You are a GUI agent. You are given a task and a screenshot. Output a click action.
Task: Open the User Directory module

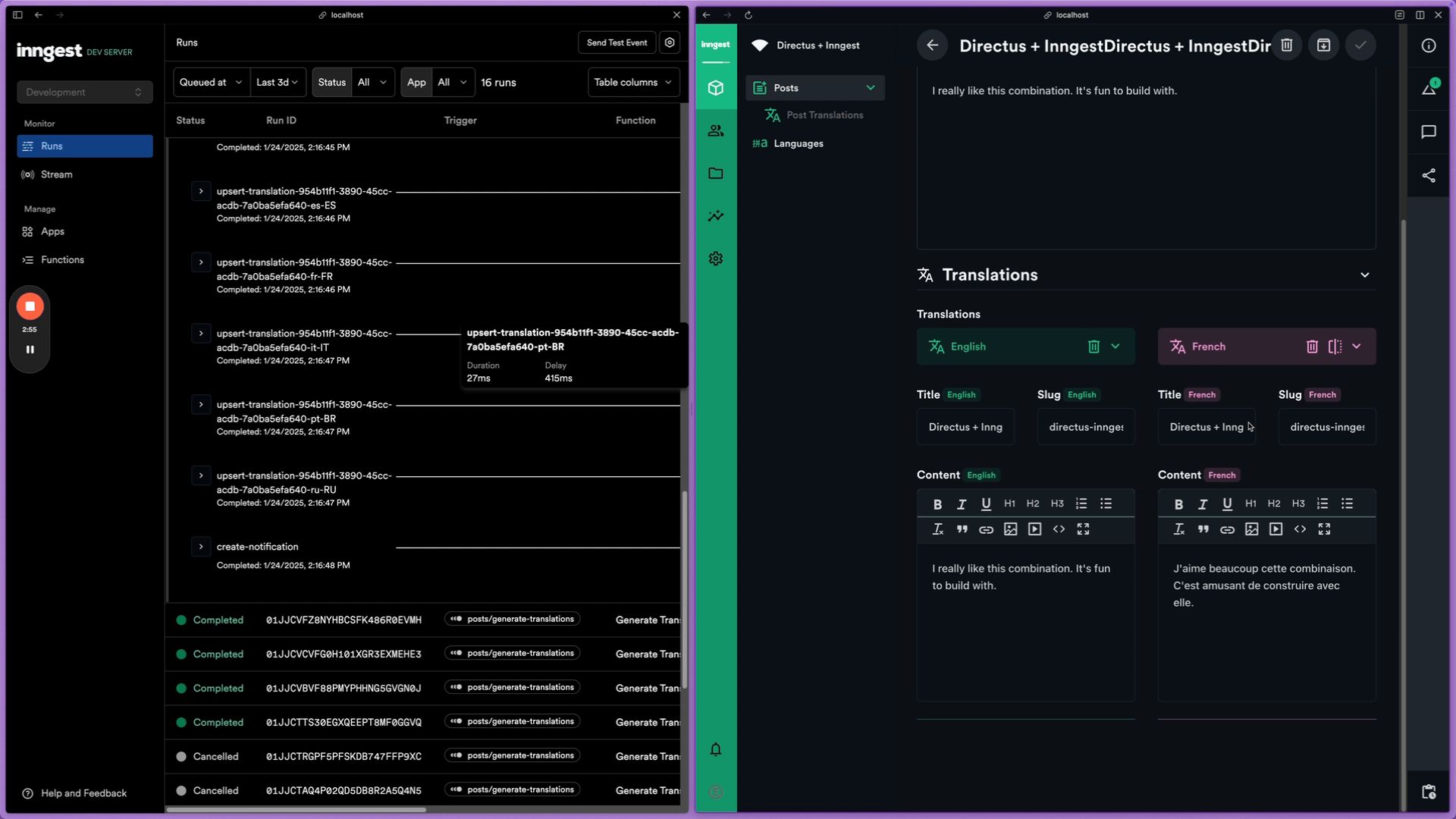click(x=715, y=130)
